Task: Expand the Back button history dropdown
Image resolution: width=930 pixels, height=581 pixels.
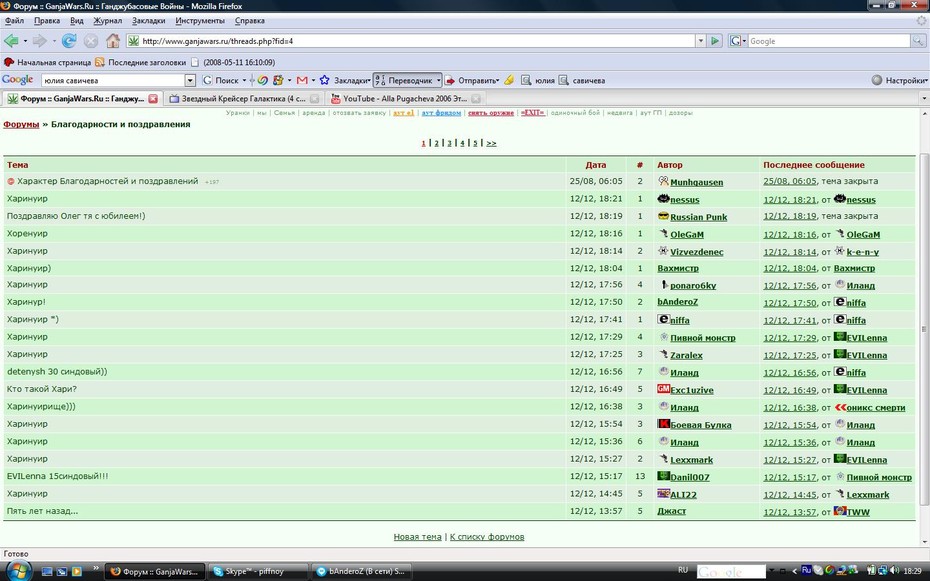Action: click(25, 41)
